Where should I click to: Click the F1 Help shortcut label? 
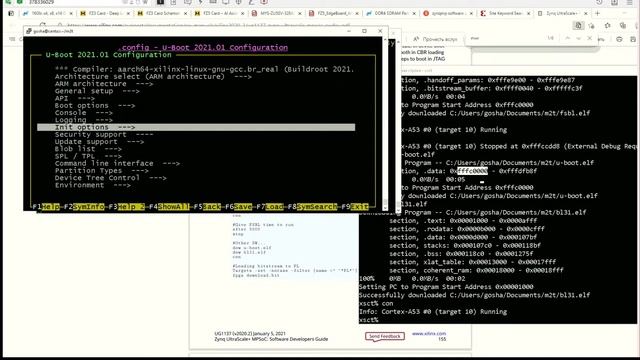[x=46, y=207]
